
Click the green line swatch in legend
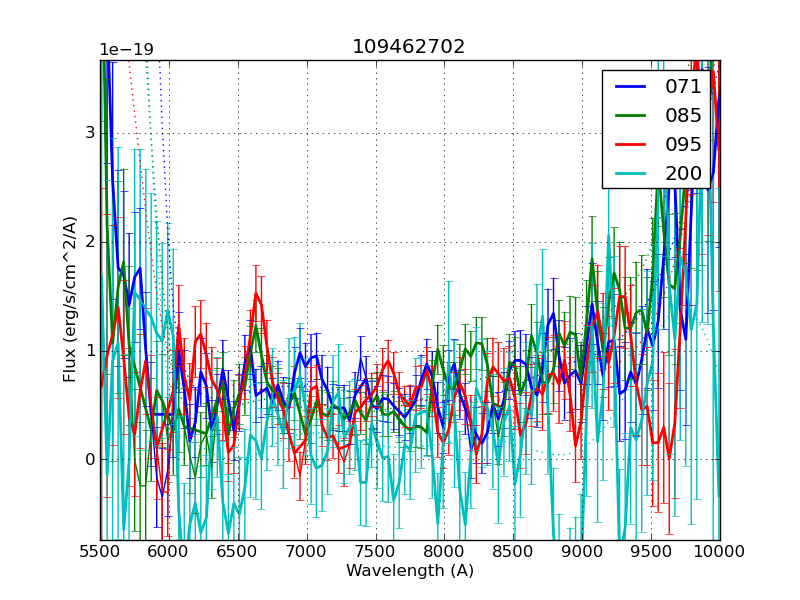[631, 115]
